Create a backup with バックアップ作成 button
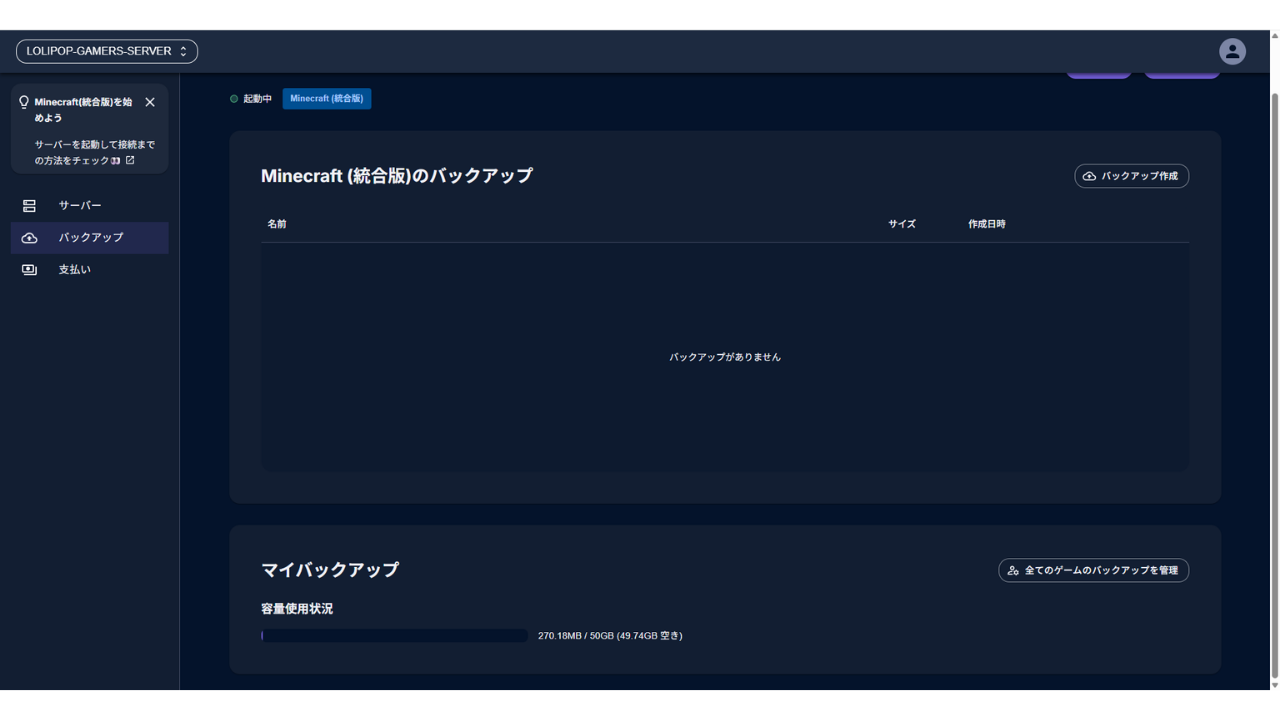The image size is (1280, 720). pyautogui.click(x=1132, y=176)
